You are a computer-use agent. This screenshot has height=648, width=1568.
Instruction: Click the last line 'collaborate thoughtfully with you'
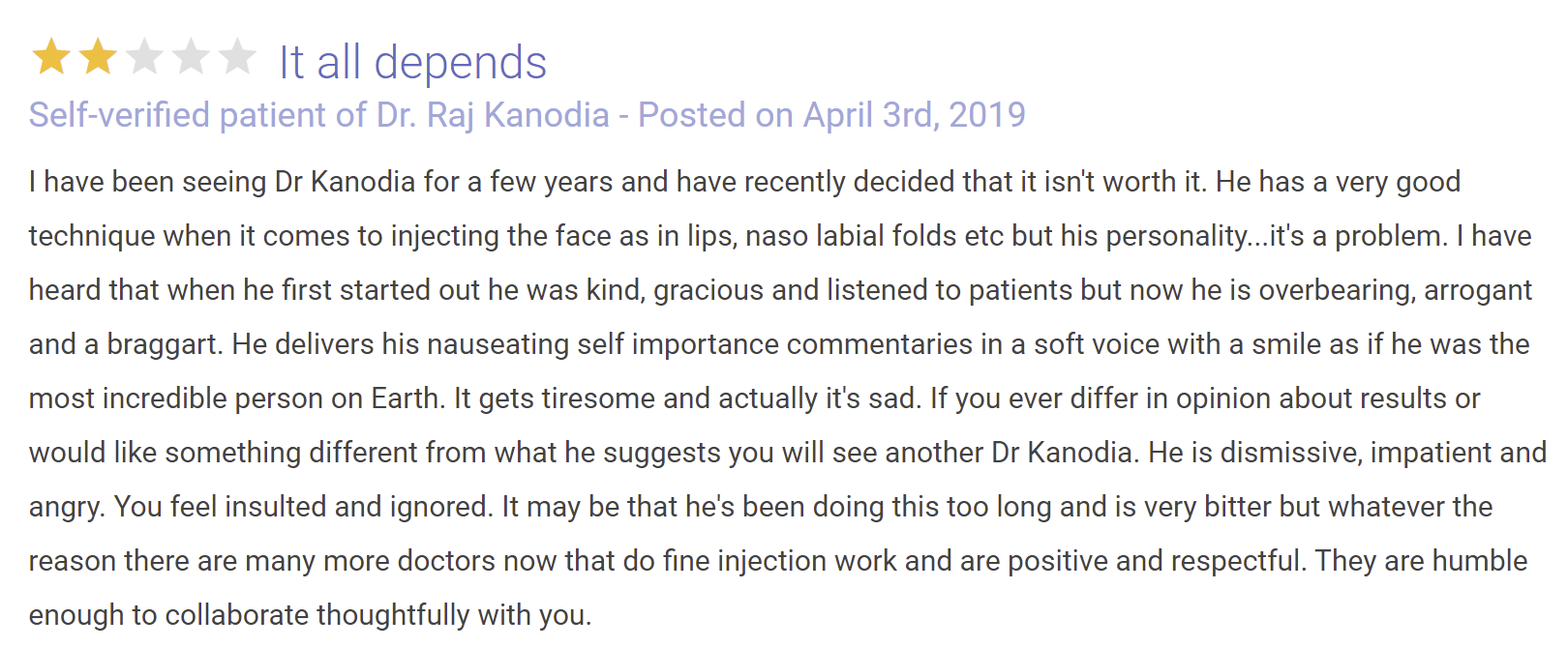[378, 615]
